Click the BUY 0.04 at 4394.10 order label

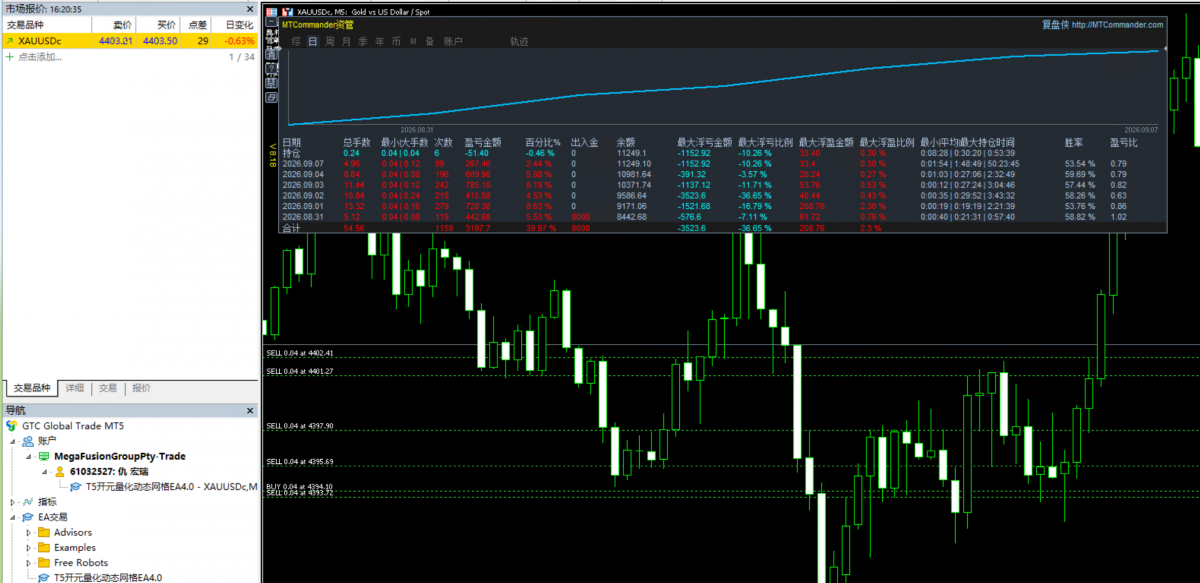pyautogui.click(x=300, y=487)
